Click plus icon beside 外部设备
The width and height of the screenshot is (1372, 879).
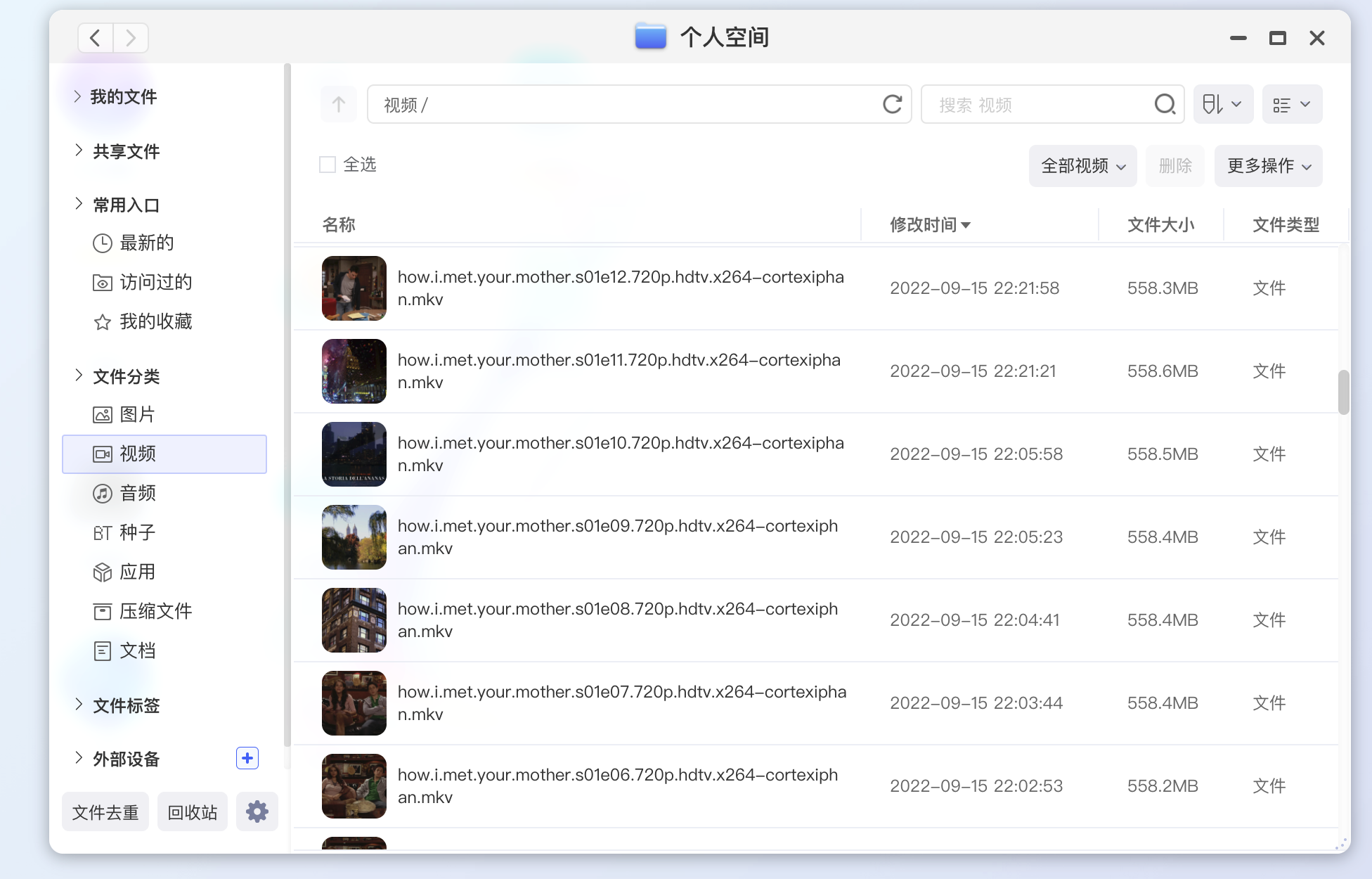tap(247, 758)
